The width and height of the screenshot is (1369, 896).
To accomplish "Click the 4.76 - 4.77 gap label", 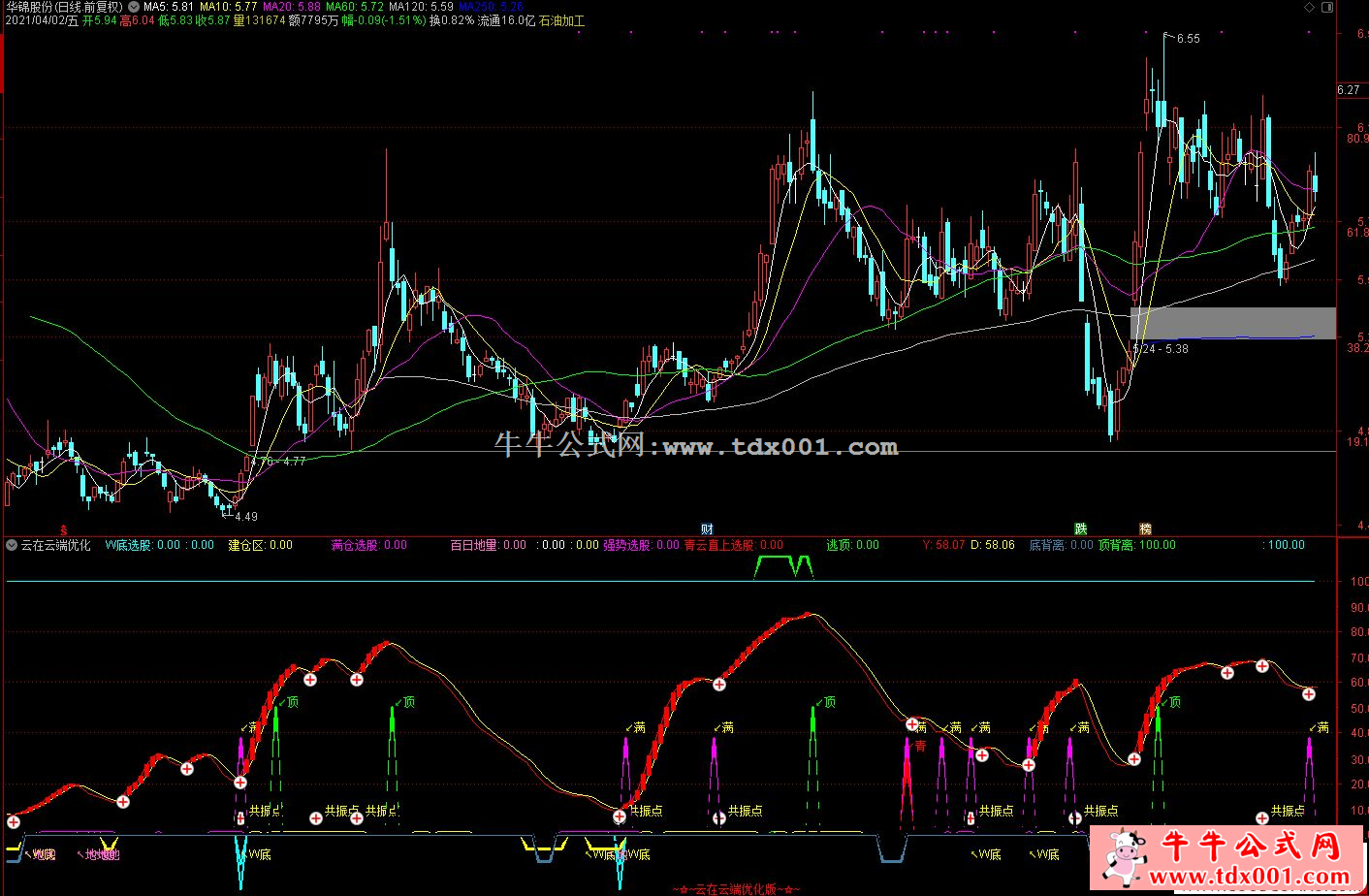I will point(277,462).
